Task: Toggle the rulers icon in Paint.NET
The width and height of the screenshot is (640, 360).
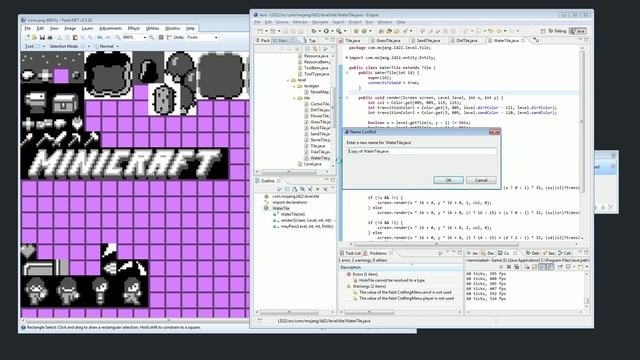Action: point(169,37)
